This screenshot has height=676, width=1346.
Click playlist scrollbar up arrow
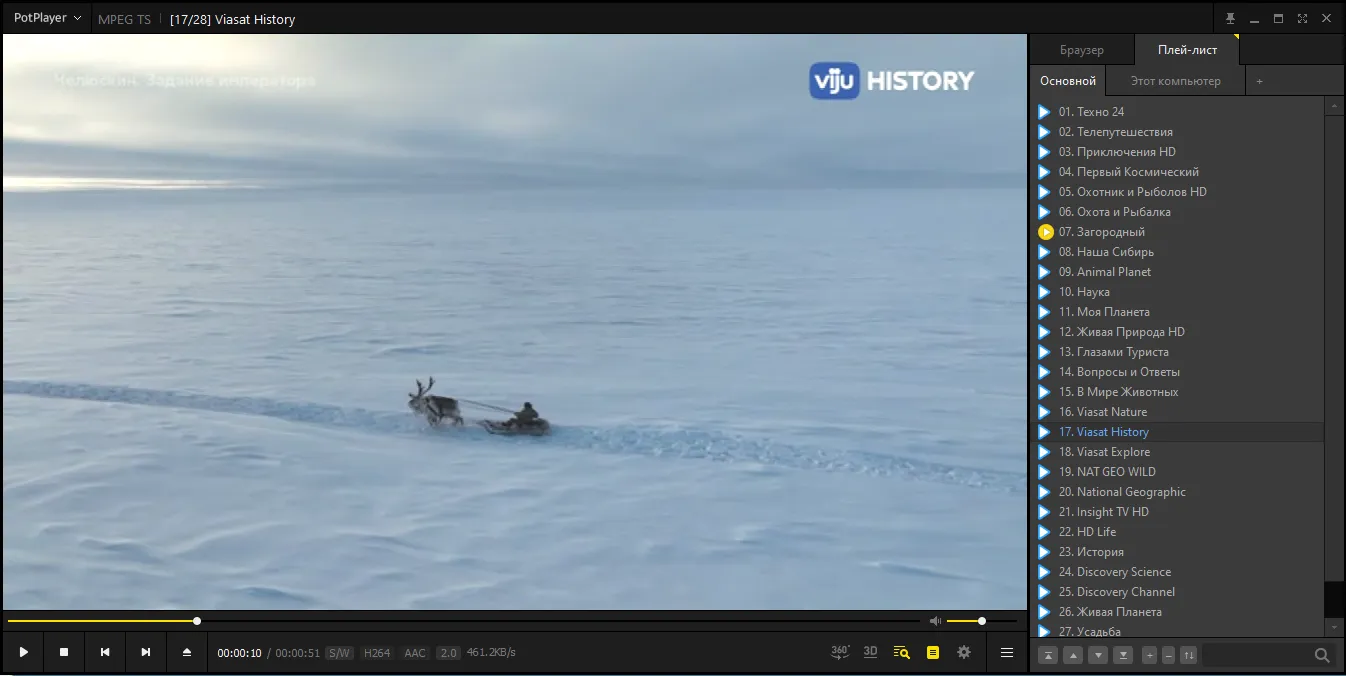click(x=1334, y=106)
